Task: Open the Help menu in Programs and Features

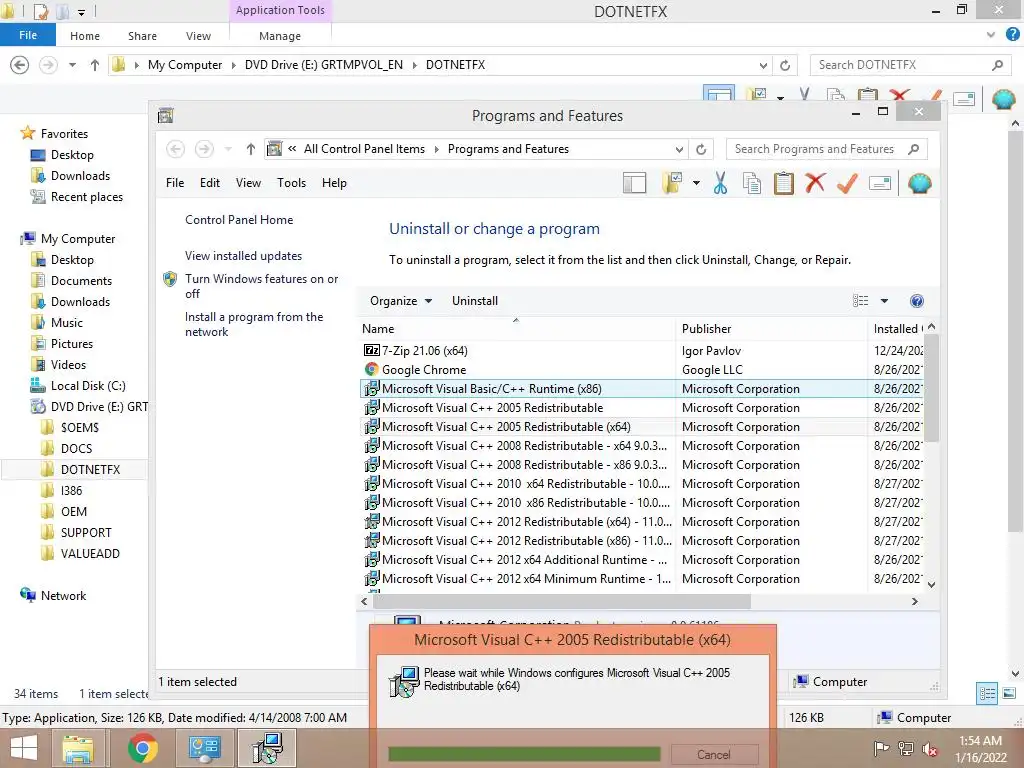Action: point(334,183)
